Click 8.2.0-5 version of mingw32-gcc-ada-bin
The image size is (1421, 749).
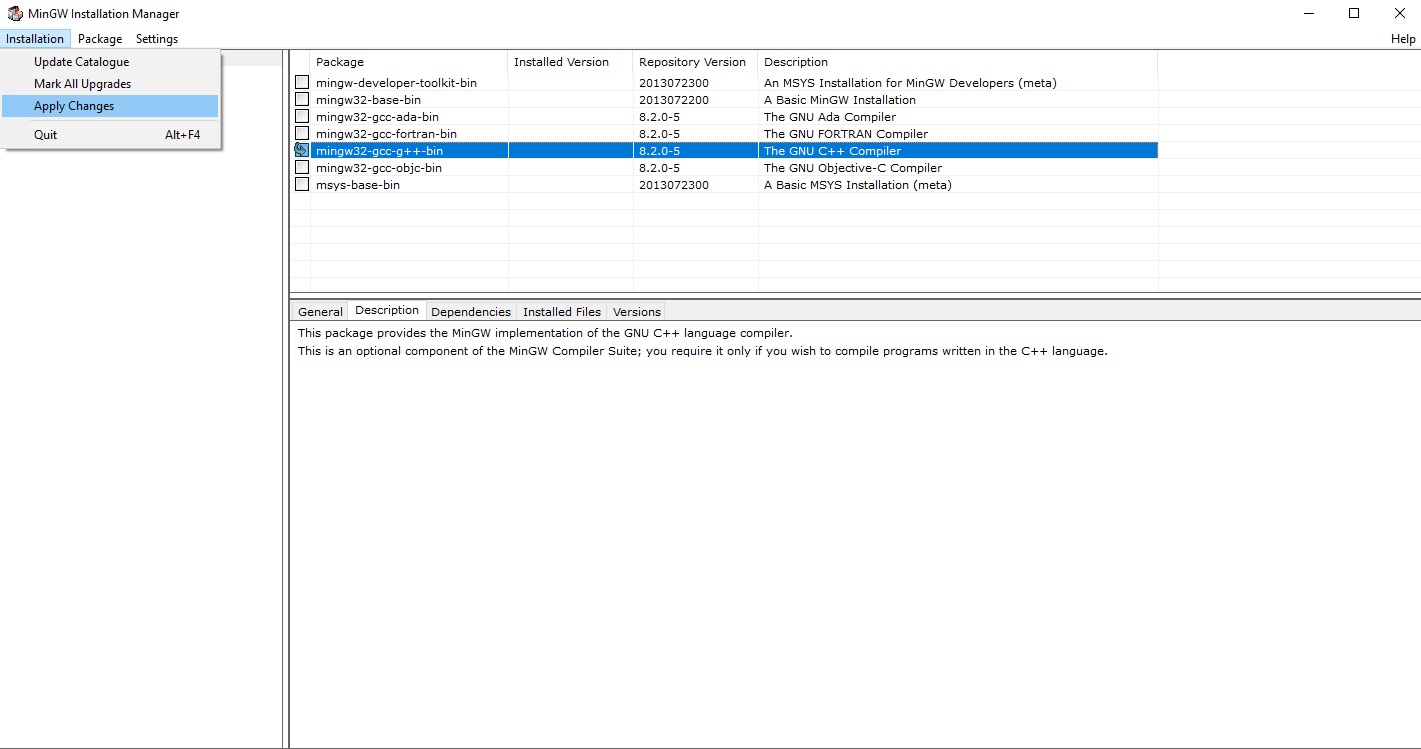coord(660,117)
